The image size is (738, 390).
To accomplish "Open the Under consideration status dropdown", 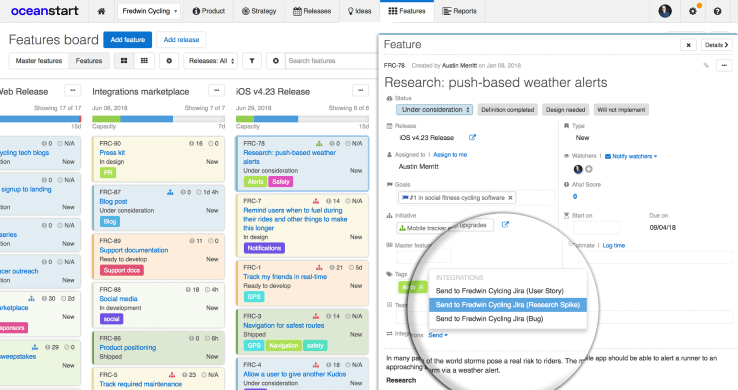I will click(434, 110).
